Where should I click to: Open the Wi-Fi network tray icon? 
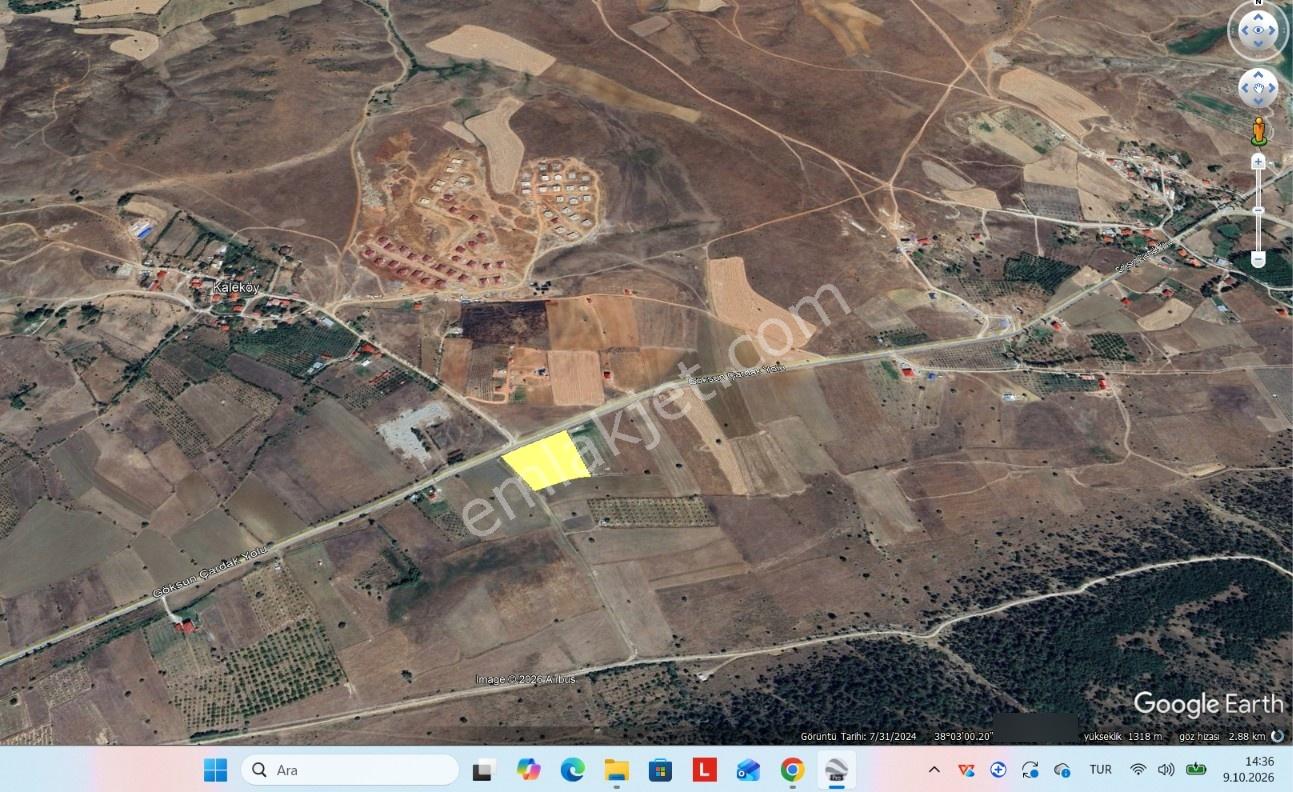coord(1138,770)
